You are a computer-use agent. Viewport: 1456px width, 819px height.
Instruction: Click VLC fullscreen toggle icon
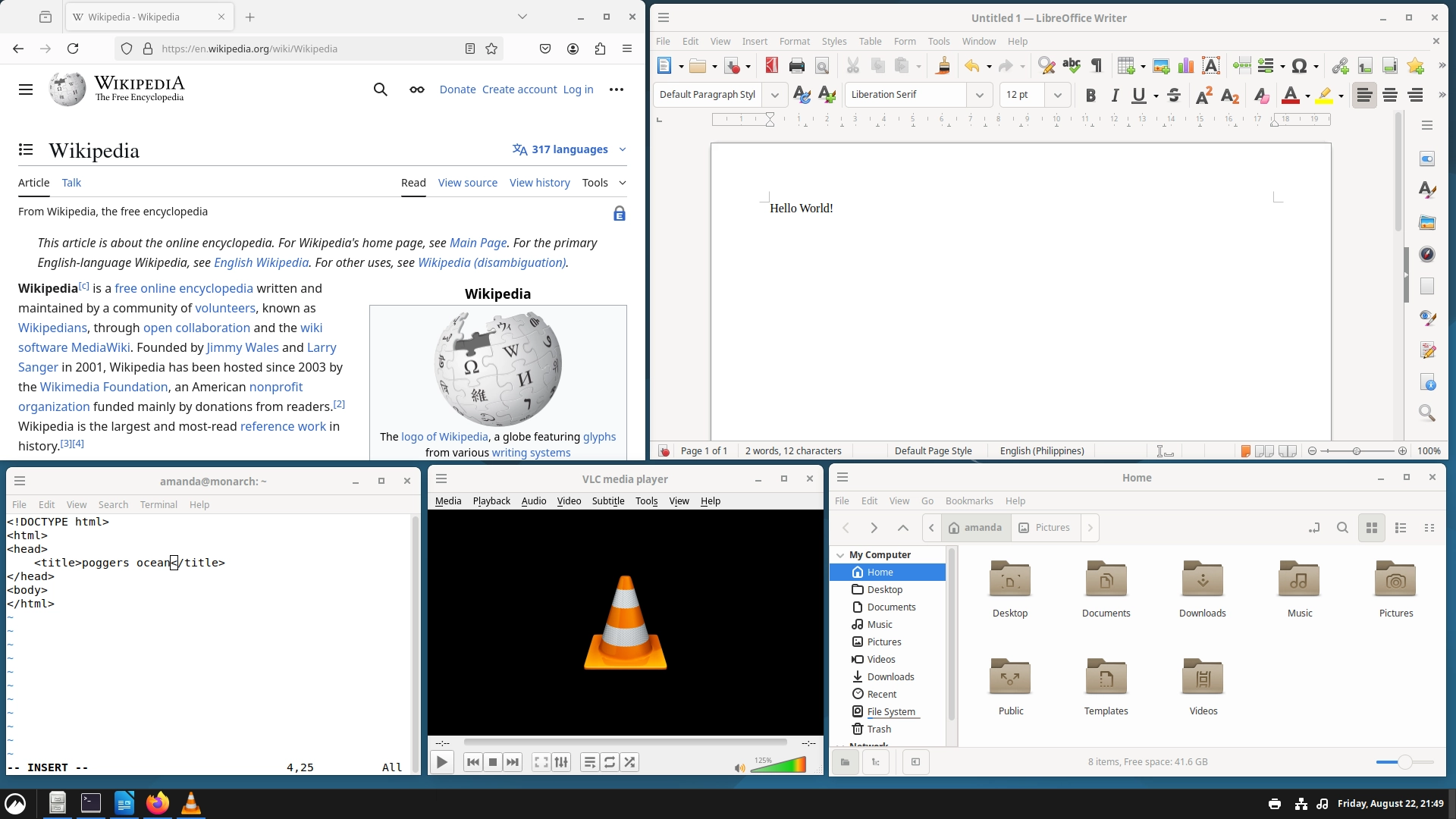click(x=541, y=762)
